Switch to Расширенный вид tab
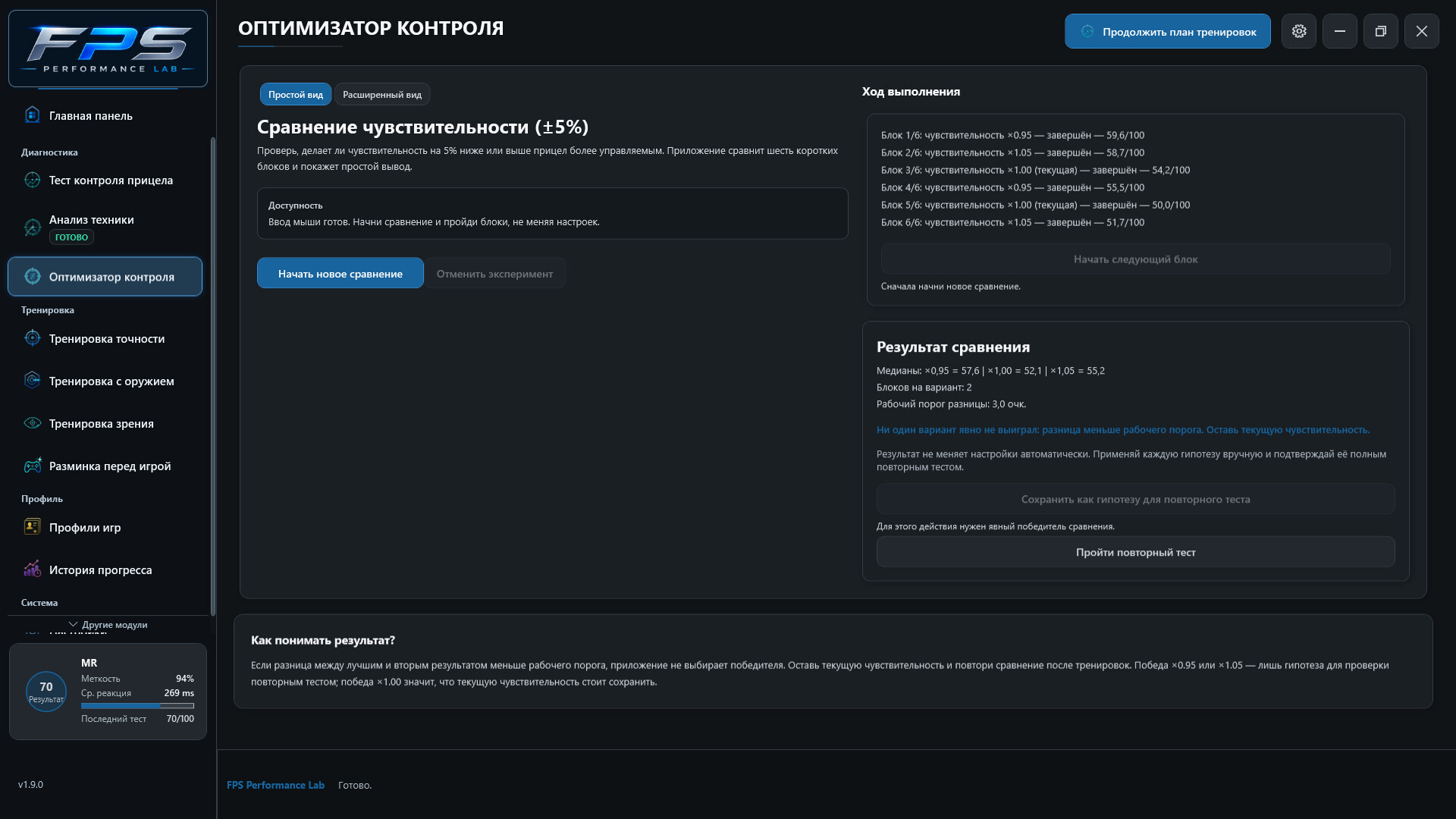1456x819 pixels. [382, 94]
